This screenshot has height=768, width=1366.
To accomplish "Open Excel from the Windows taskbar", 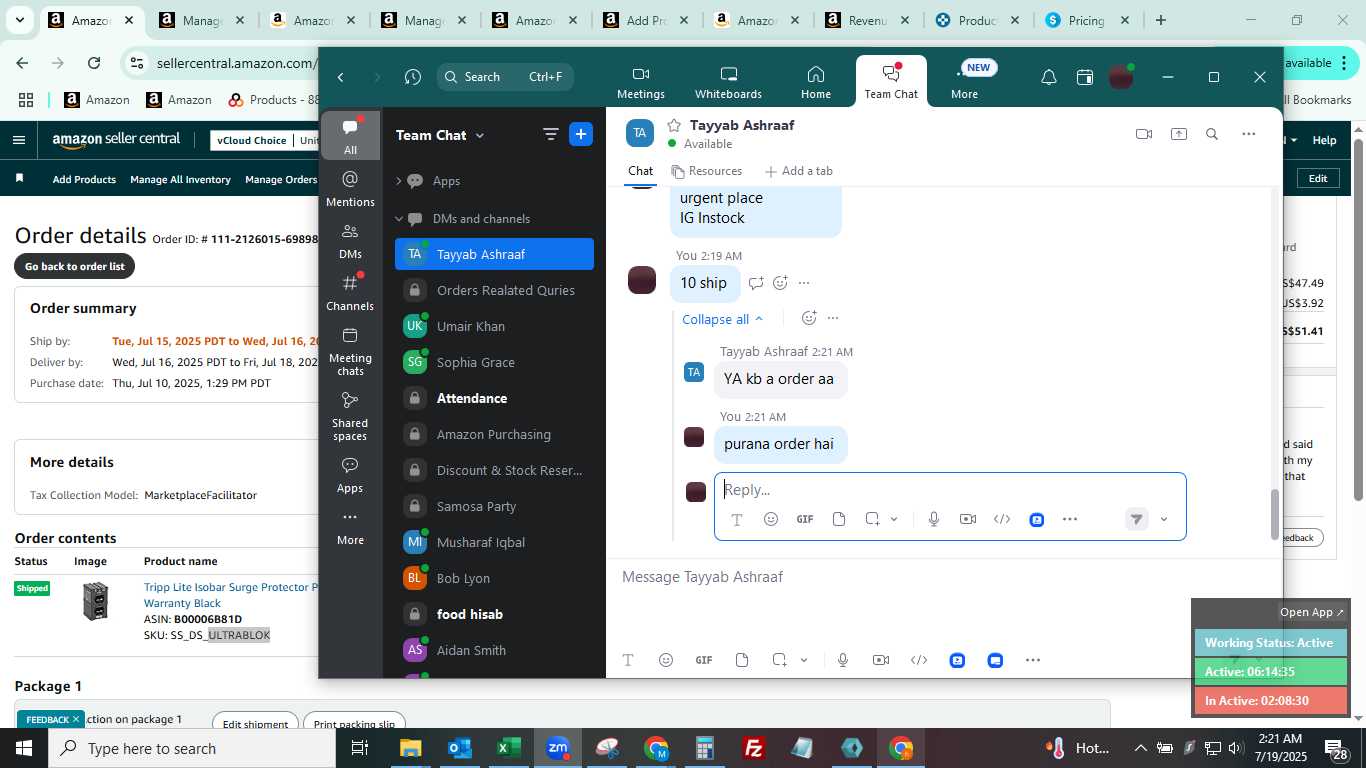I will [x=508, y=748].
